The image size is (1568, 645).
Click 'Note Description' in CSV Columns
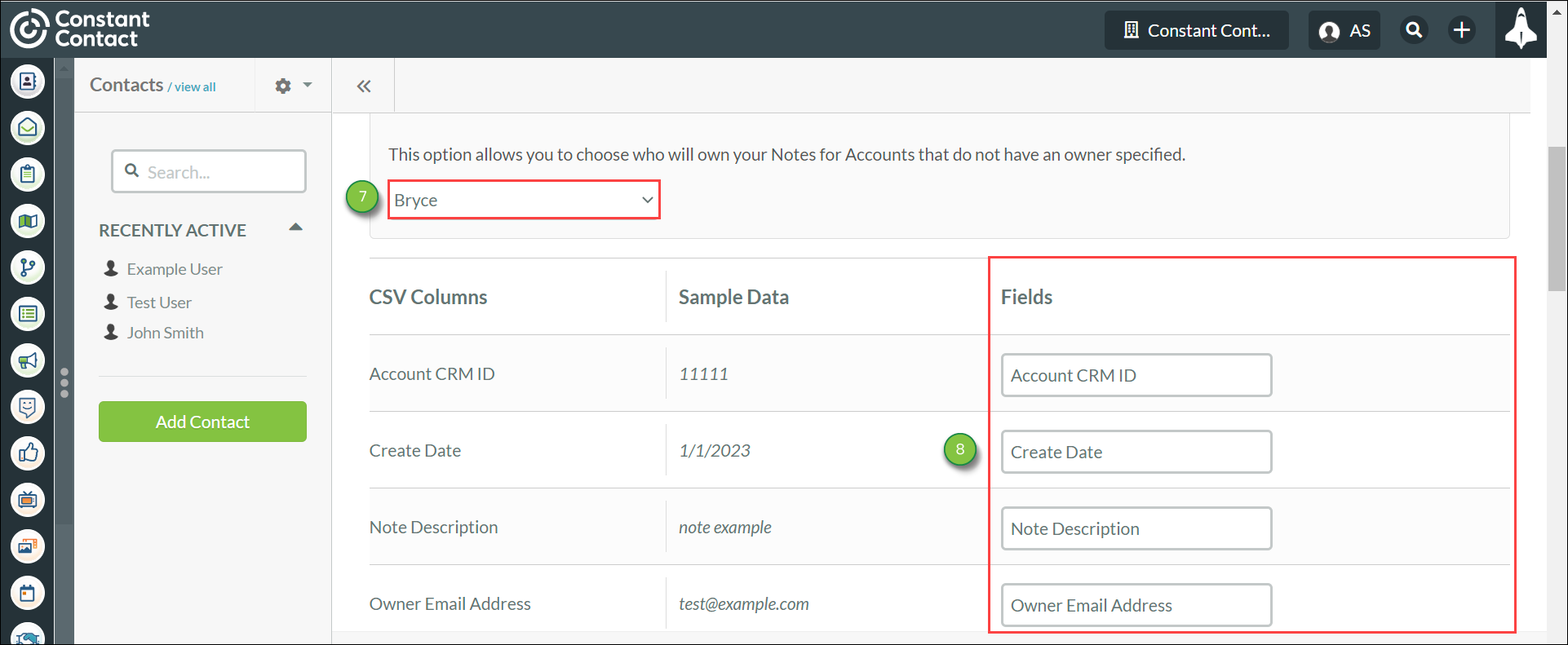(x=433, y=527)
